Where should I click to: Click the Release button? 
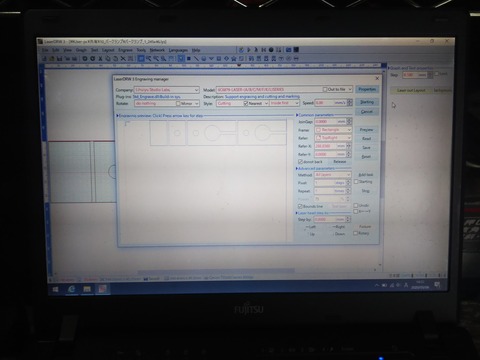click(x=340, y=162)
